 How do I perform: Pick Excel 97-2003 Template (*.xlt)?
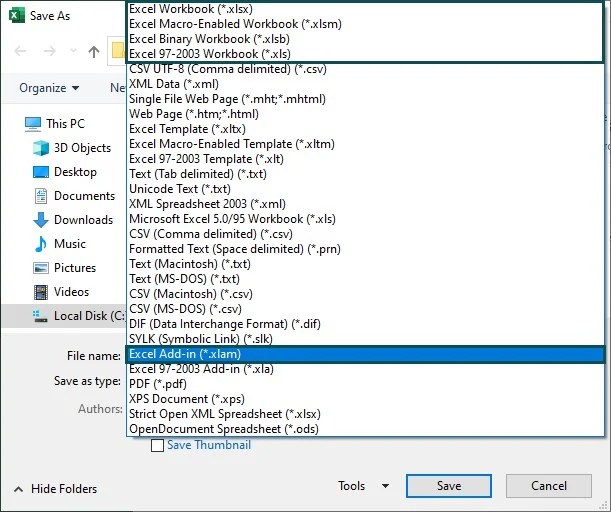point(366,159)
